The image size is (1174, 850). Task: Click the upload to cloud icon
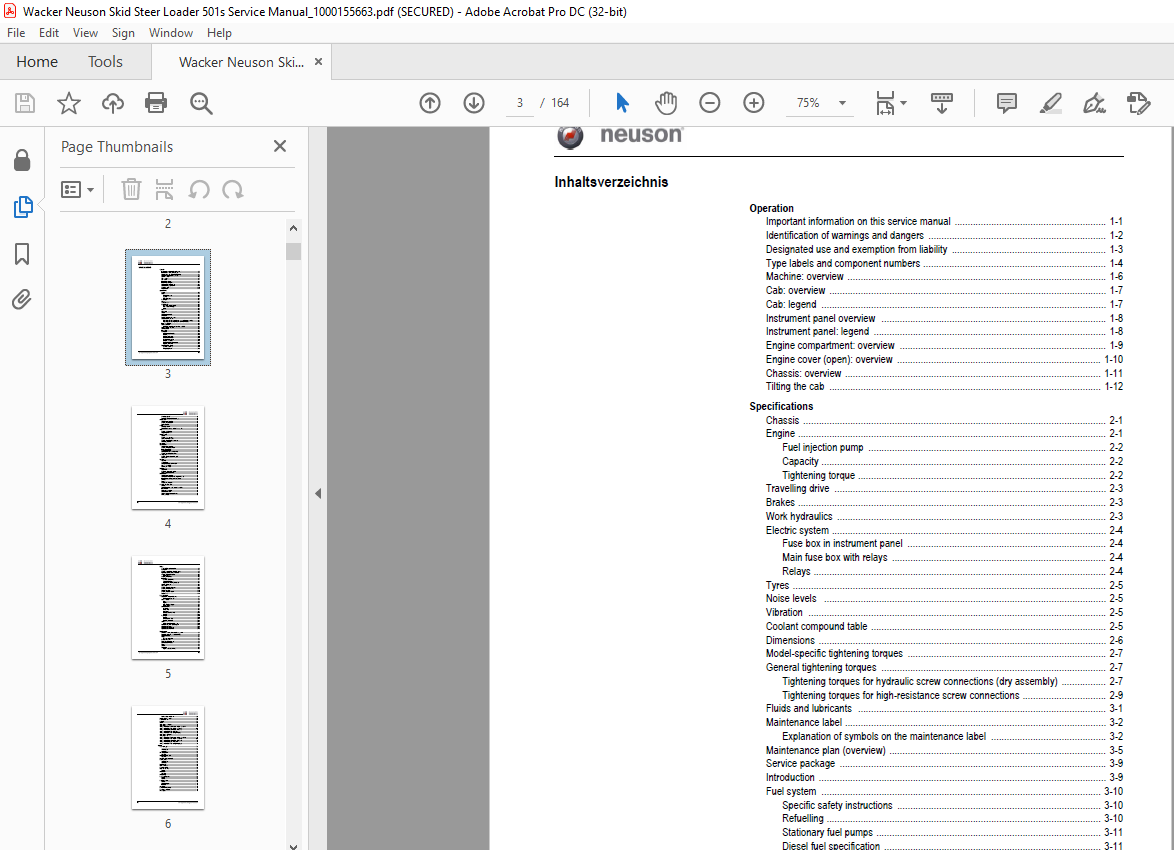point(113,103)
